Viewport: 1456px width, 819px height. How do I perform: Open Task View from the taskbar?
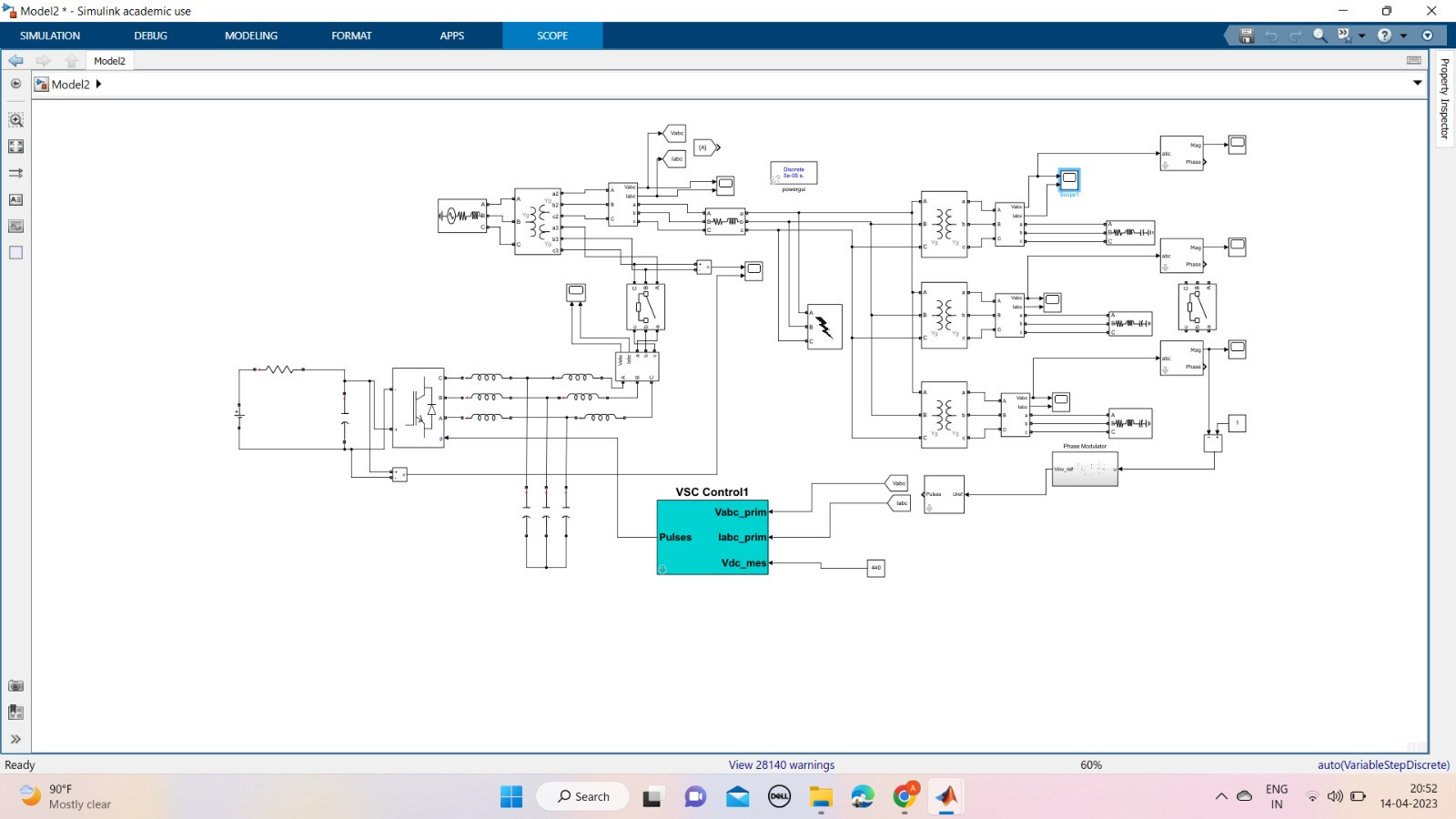[652, 797]
